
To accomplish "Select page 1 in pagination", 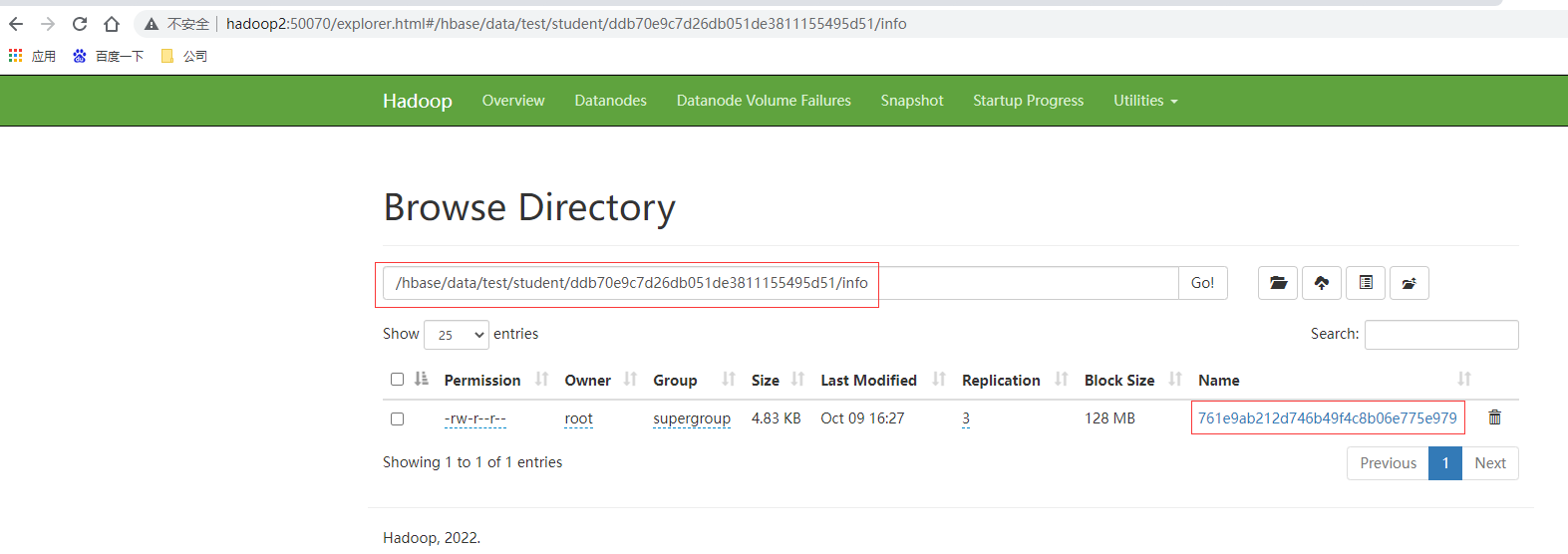I will (1445, 463).
